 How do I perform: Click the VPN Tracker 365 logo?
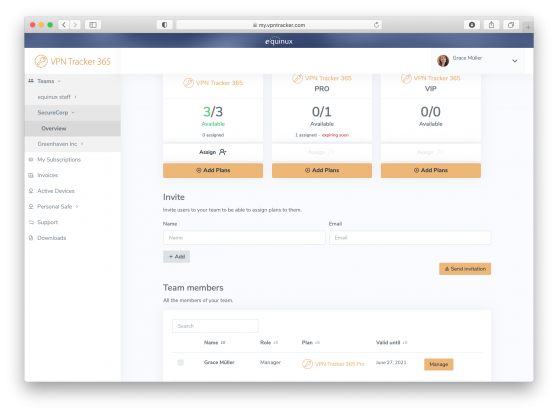(x=73, y=61)
